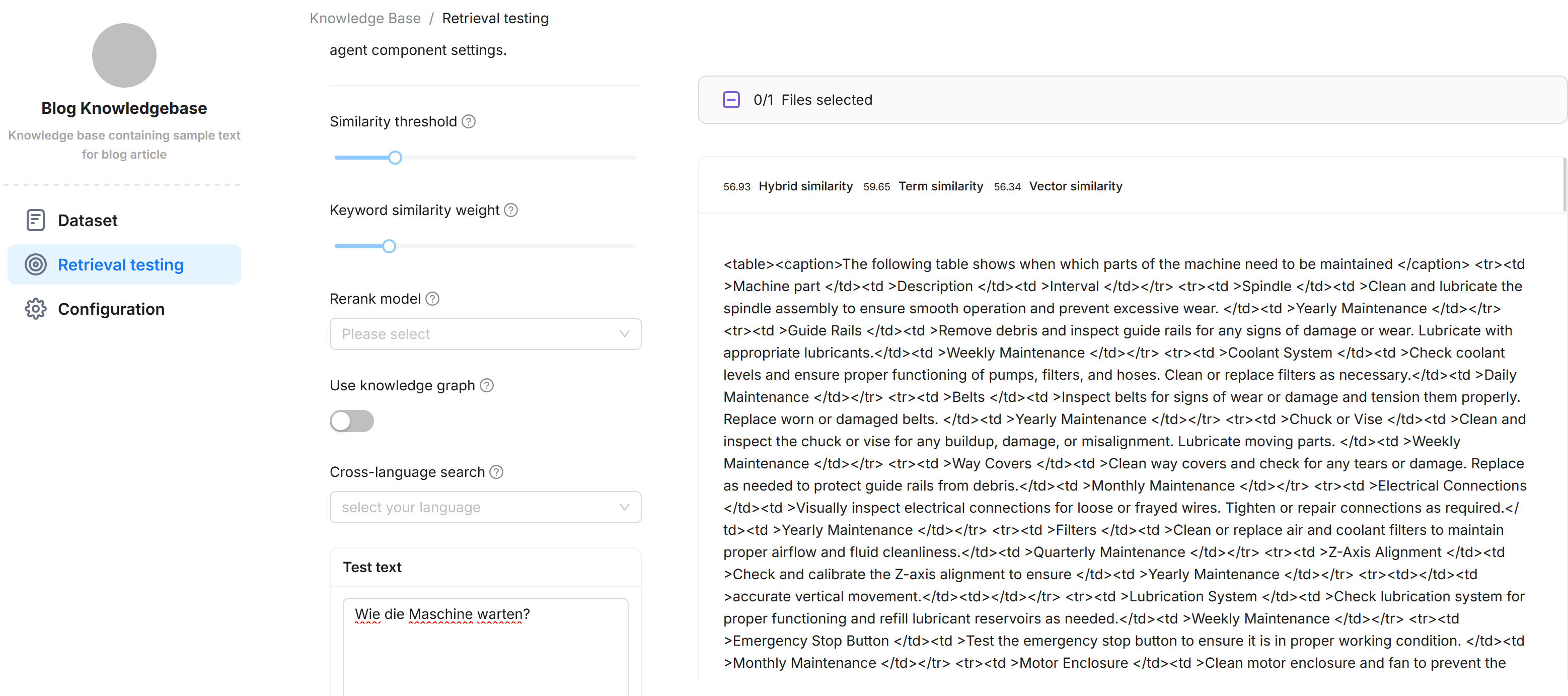Click the 0/1 Files selected label

(812, 100)
